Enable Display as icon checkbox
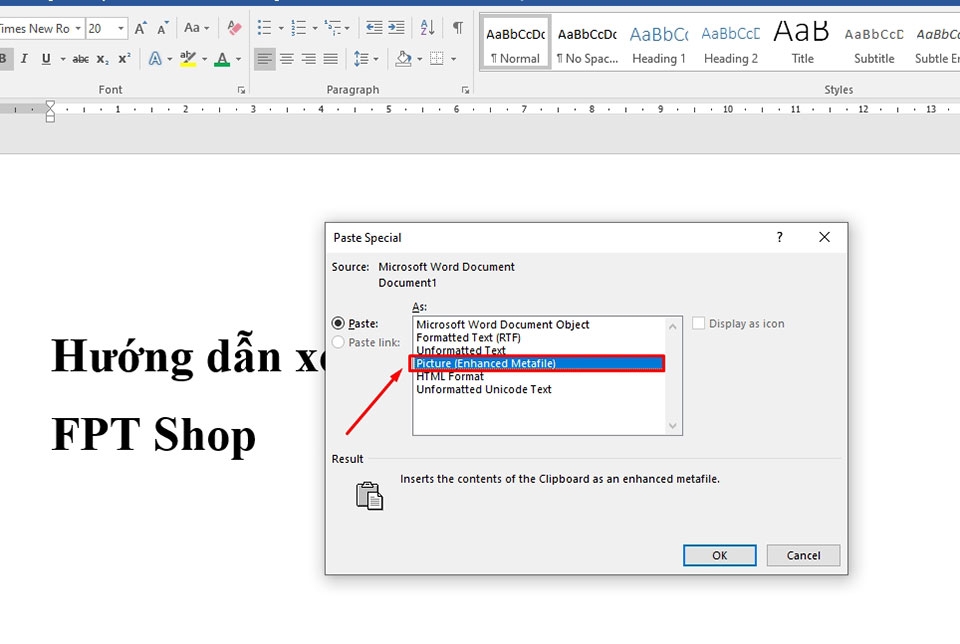 point(700,323)
